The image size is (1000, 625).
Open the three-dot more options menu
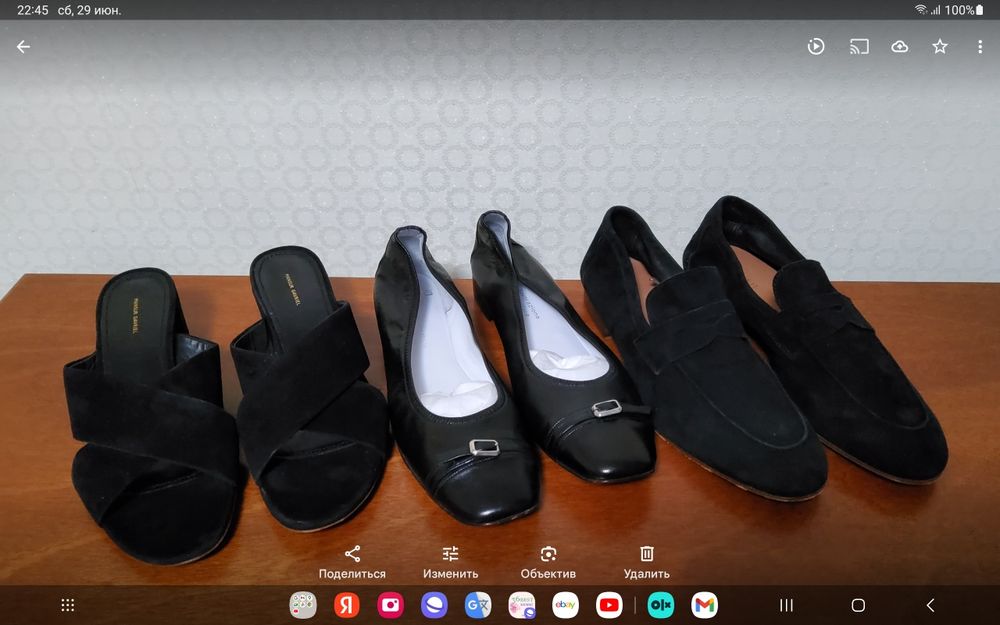[980, 47]
